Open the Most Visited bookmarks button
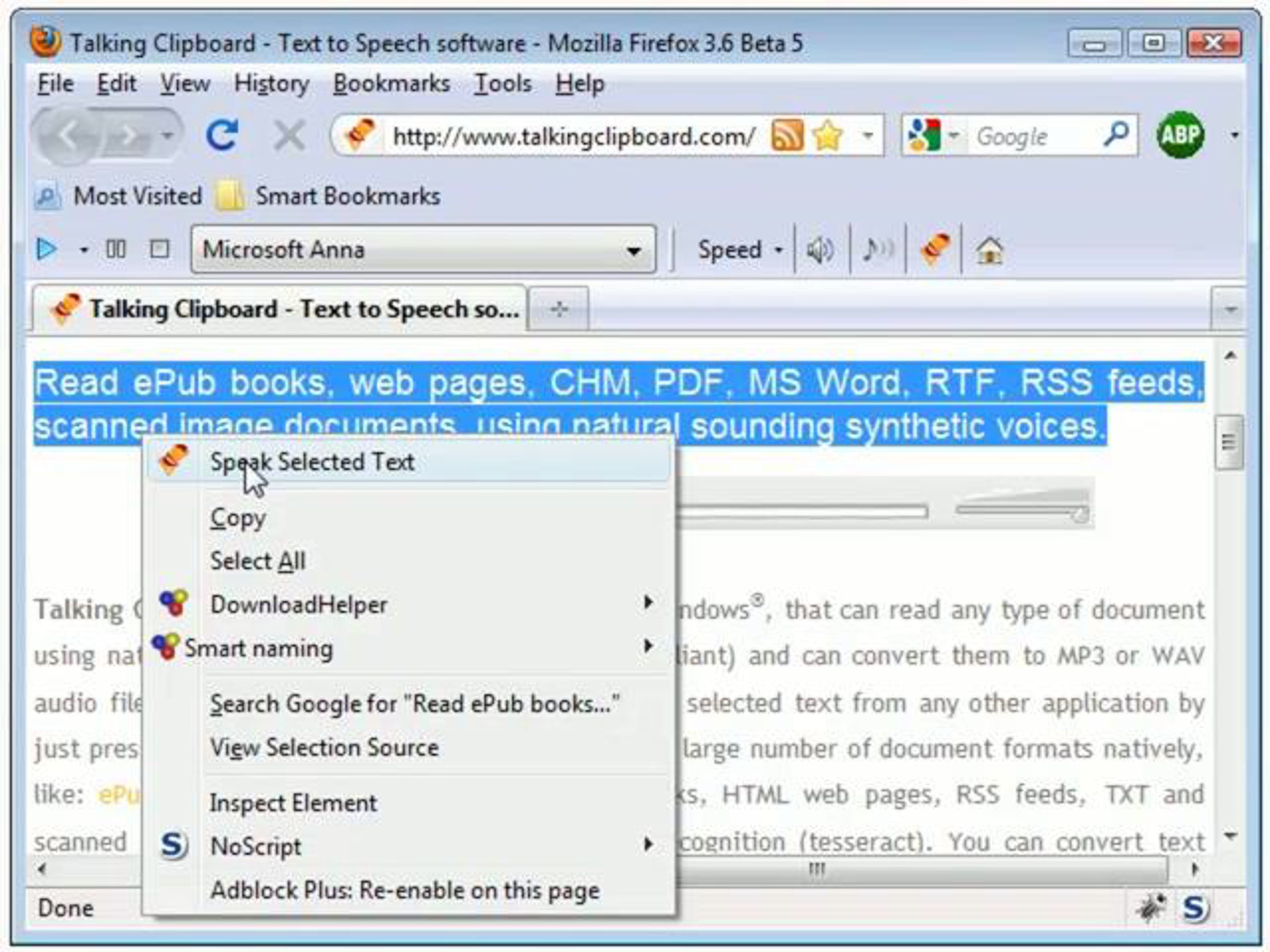The image size is (1270, 952). (119, 196)
